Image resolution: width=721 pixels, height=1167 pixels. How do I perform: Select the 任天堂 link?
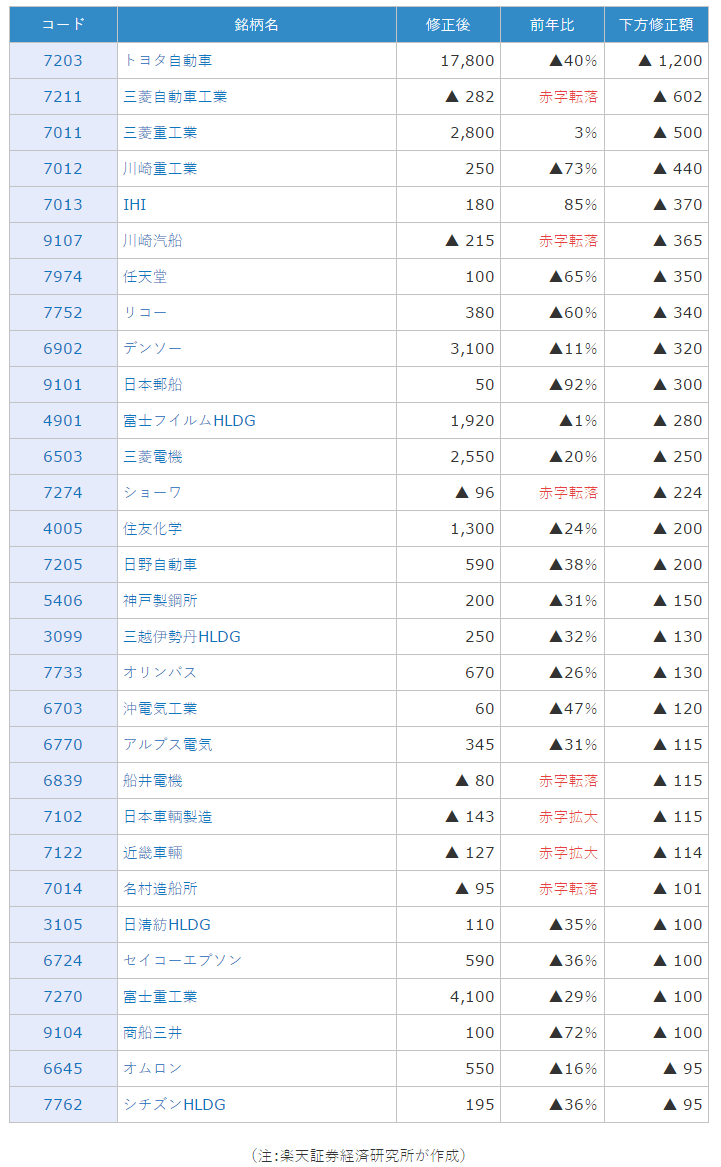pyautogui.click(x=145, y=277)
